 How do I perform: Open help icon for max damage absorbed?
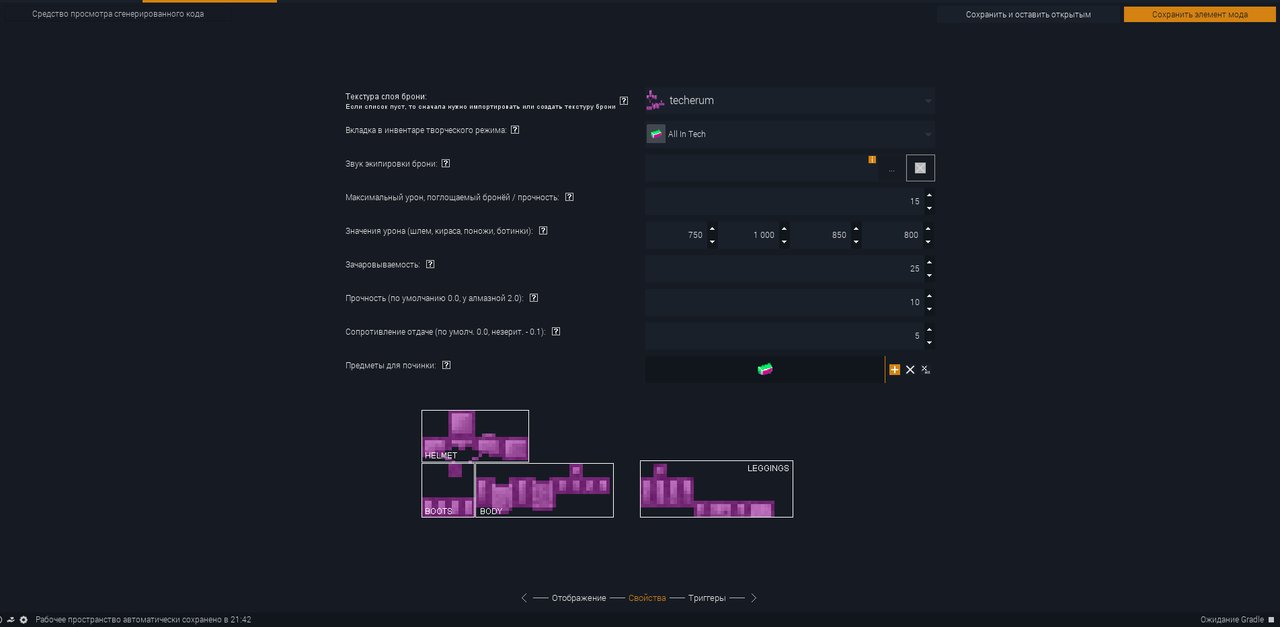[569, 197]
